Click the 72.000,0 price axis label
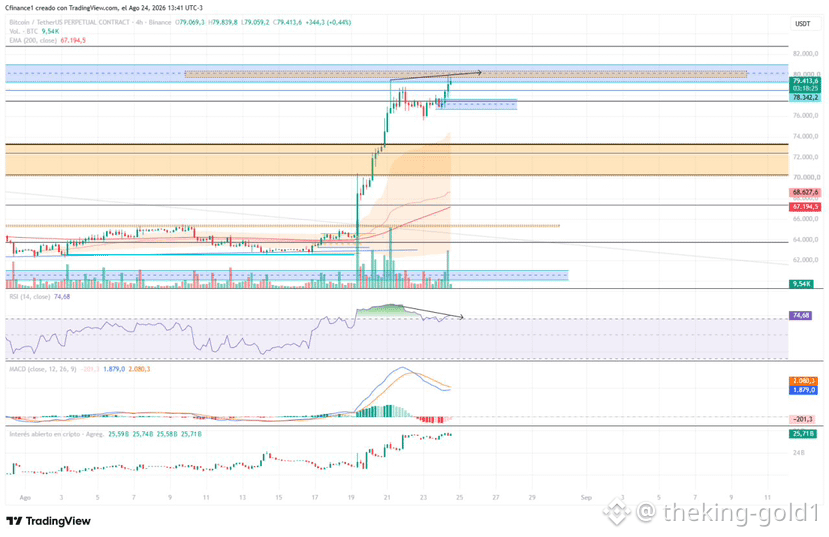 click(x=806, y=157)
